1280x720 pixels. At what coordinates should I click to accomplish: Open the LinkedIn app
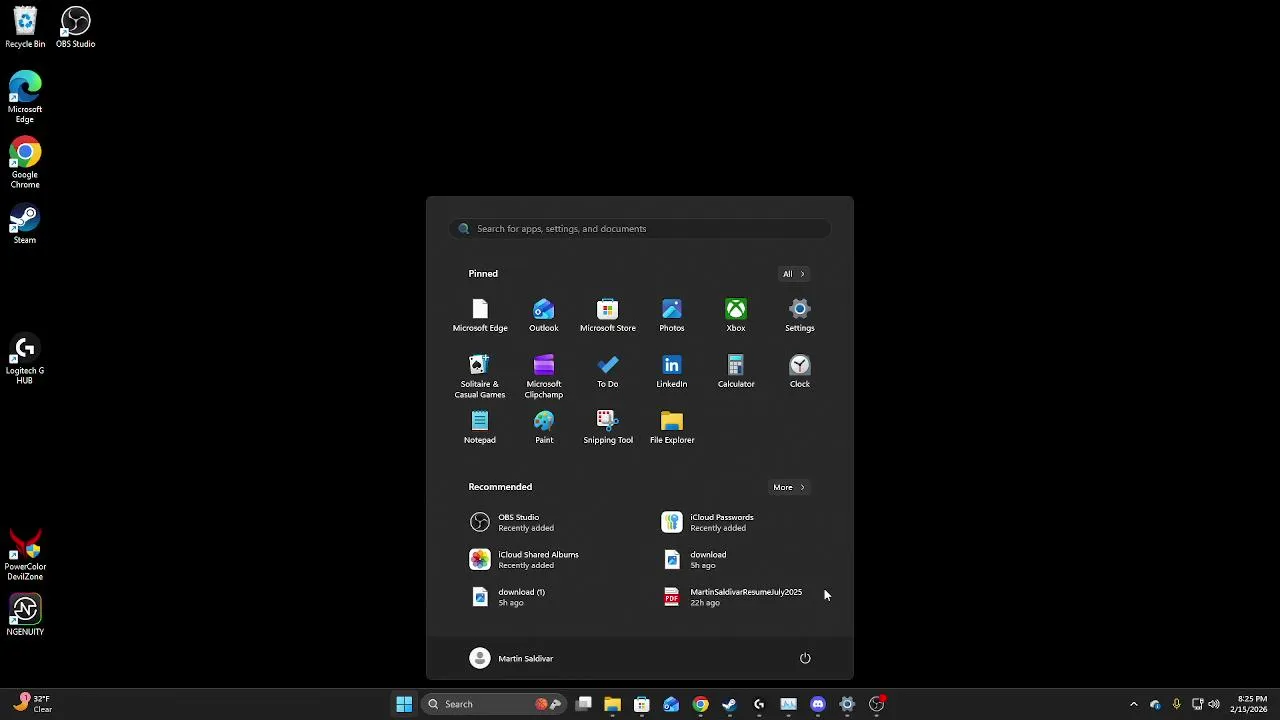coord(672,372)
